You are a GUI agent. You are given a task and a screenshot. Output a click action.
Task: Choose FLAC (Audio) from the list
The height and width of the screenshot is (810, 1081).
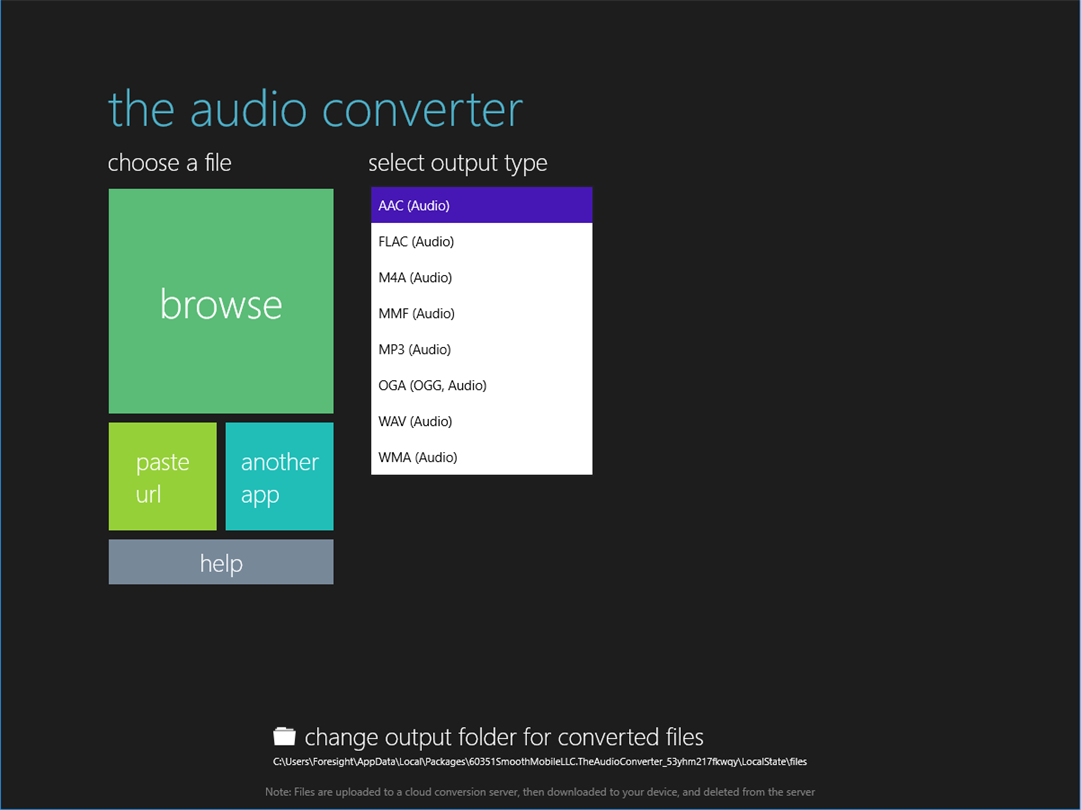pos(481,241)
